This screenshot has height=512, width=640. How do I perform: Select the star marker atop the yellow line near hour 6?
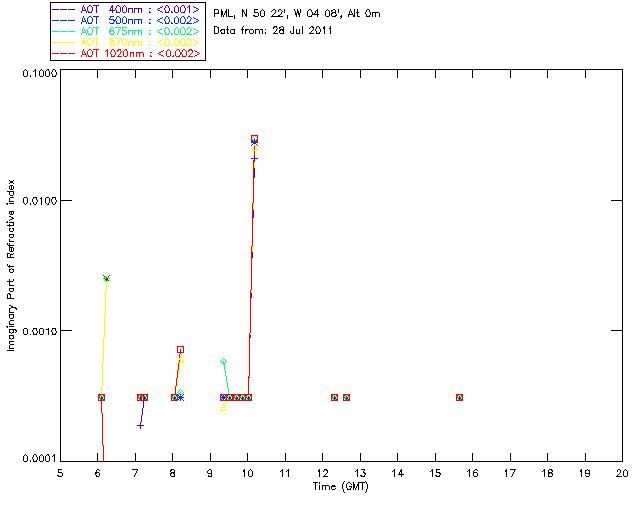107,278
